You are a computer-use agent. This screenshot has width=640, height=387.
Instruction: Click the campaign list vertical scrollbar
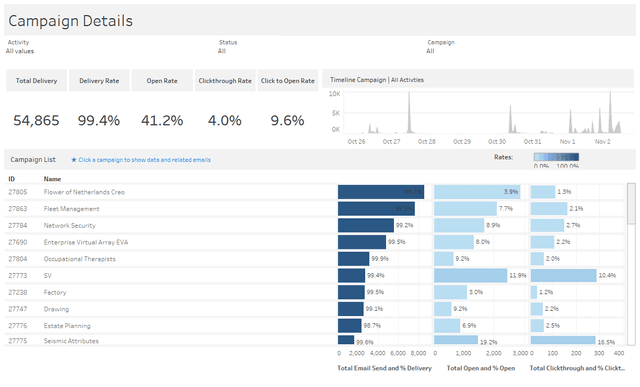[x=631, y=203]
